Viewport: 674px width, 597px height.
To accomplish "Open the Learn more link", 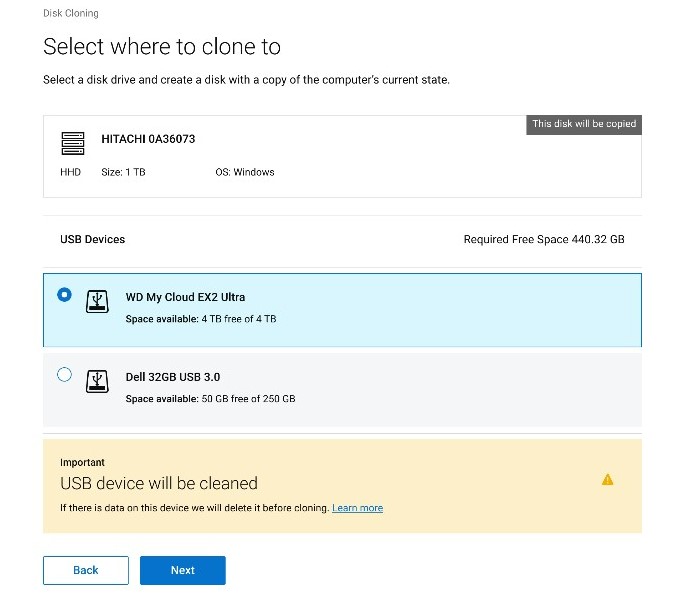I will pyautogui.click(x=357, y=508).
